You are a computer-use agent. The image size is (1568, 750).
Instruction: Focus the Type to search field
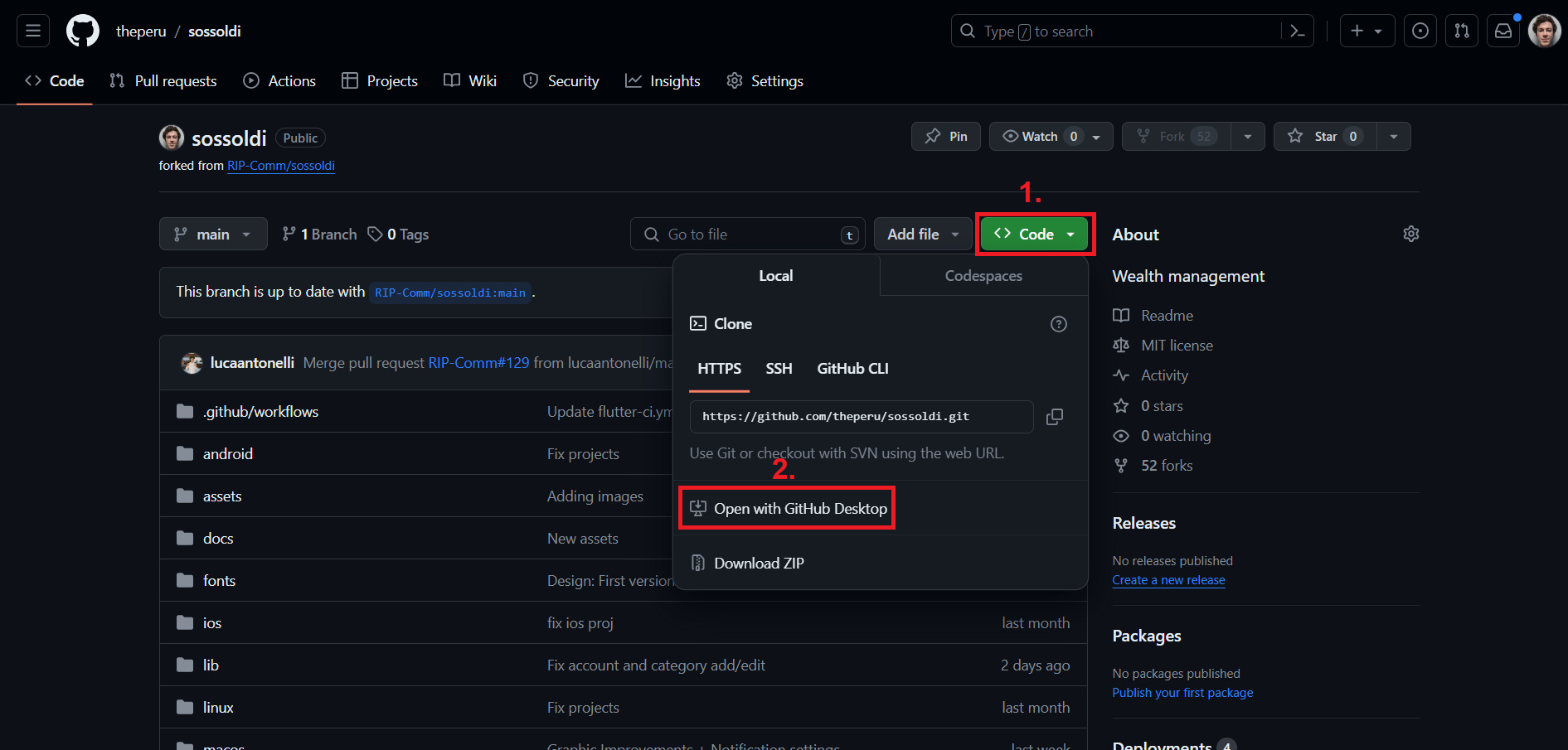point(1116,31)
